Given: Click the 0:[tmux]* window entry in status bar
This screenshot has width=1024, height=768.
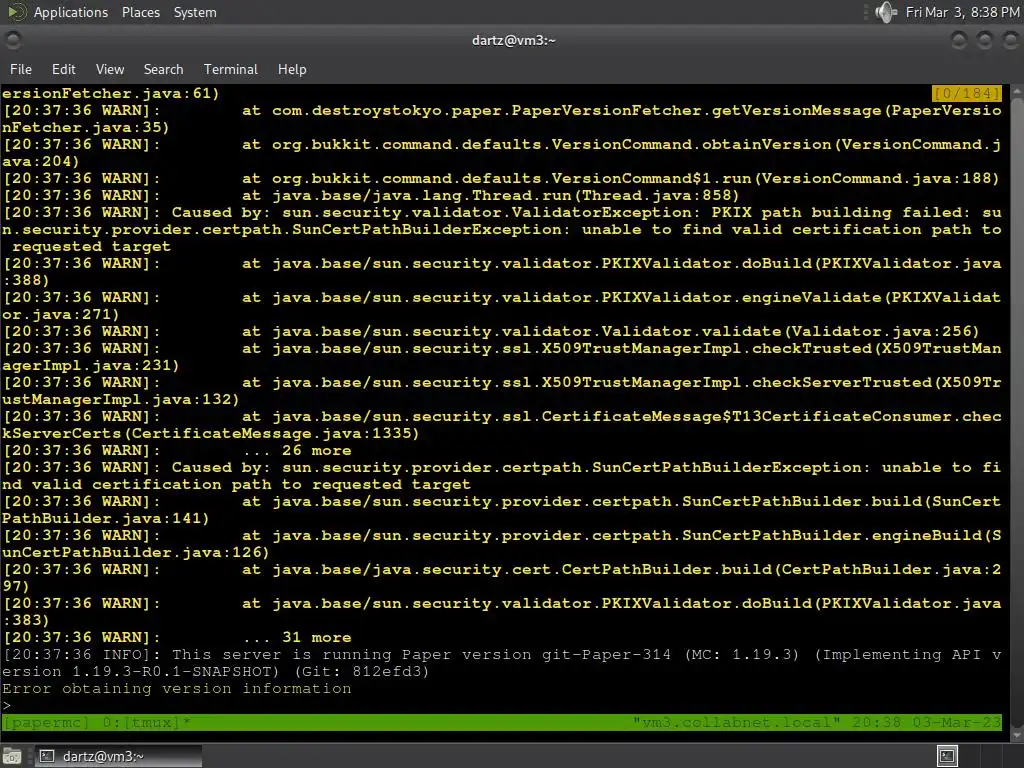Looking at the screenshot, I should click(147, 722).
